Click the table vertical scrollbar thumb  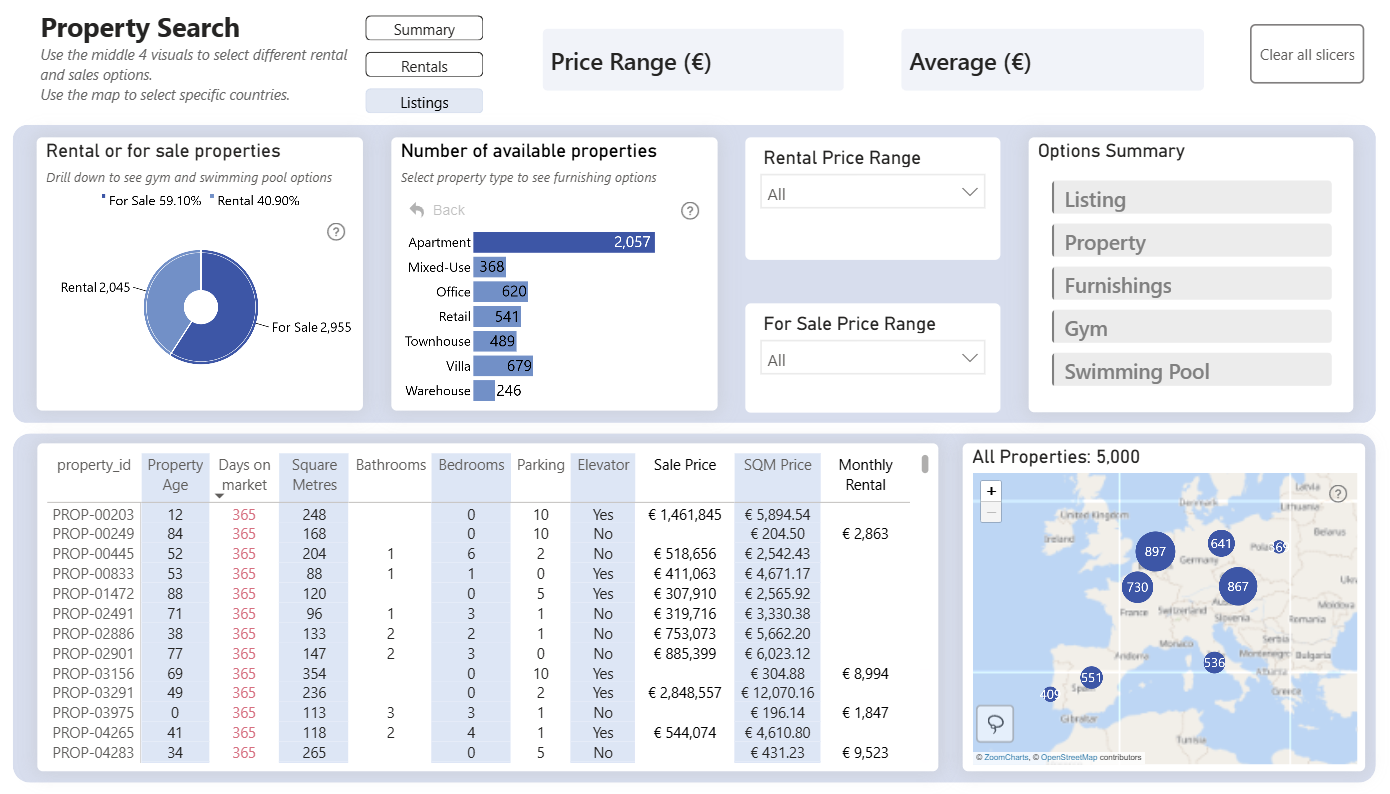pyautogui.click(x=925, y=464)
